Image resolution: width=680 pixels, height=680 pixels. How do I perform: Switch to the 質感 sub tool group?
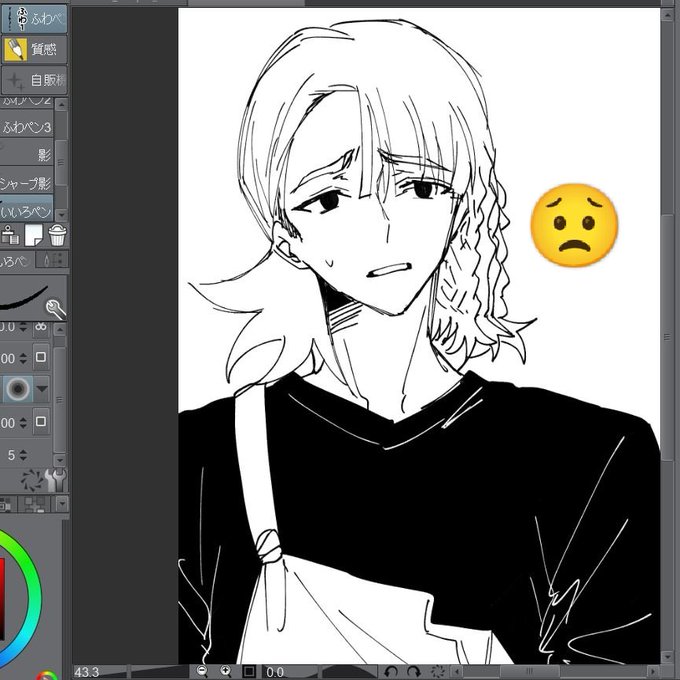pyautogui.click(x=34, y=50)
